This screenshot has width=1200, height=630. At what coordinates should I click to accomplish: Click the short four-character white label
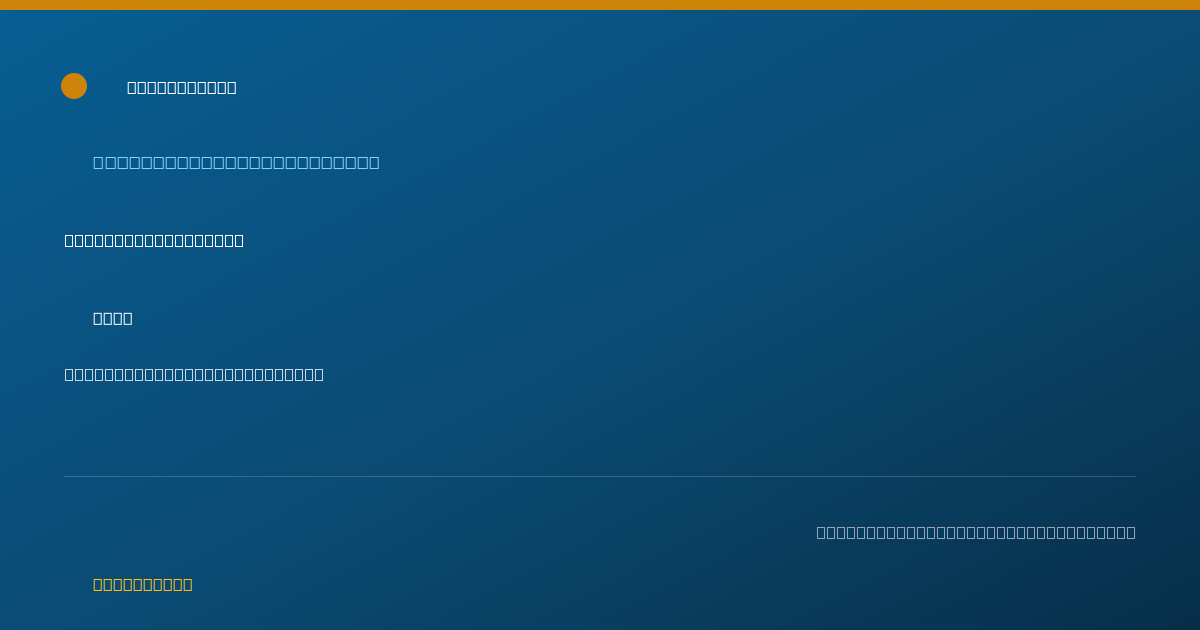113,318
